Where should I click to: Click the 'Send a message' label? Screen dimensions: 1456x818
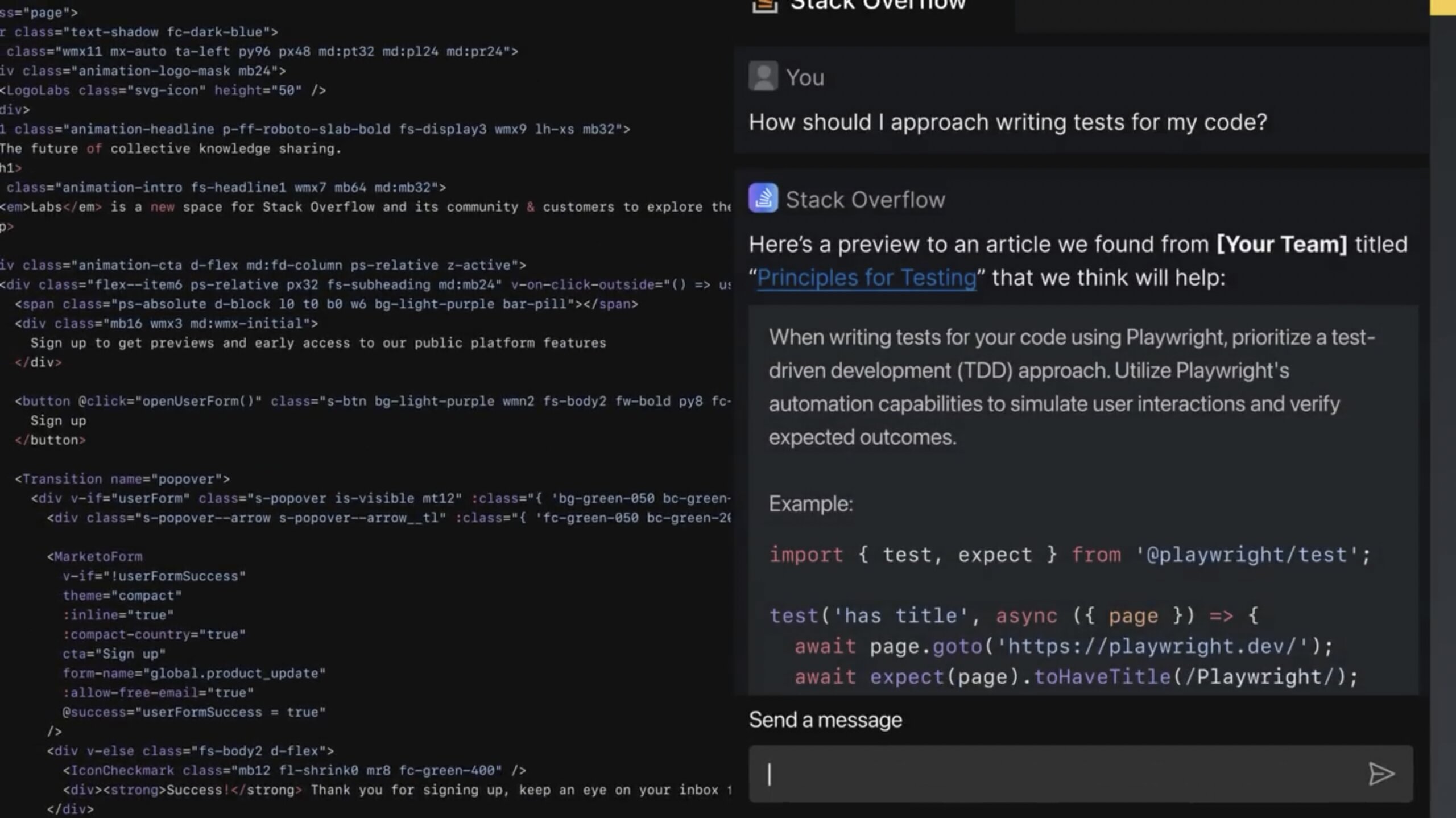tap(825, 720)
